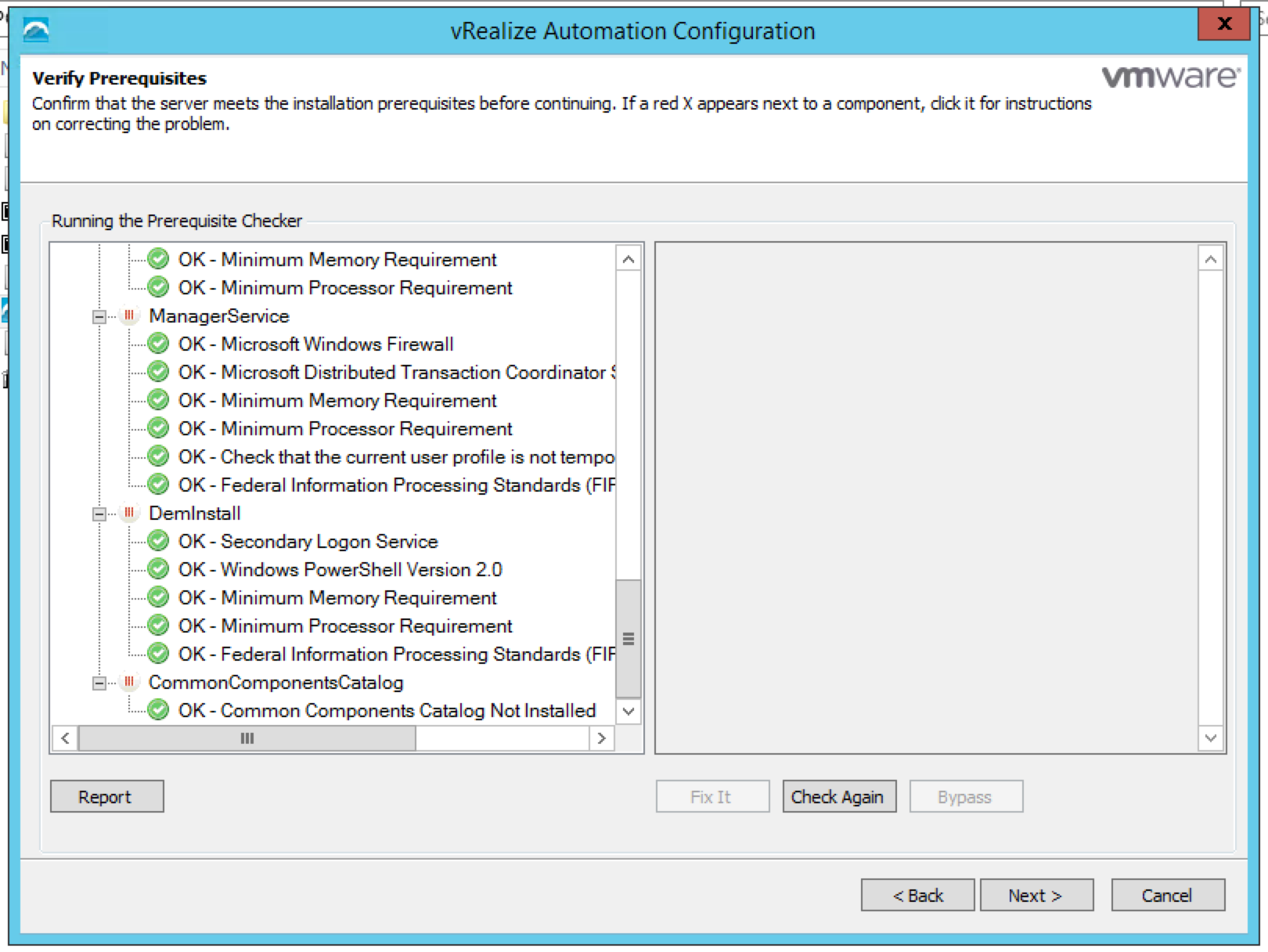Click green check icon for Secondary Logon Service
This screenshot has height=952, width=1268.
click(x=158, y=541)
